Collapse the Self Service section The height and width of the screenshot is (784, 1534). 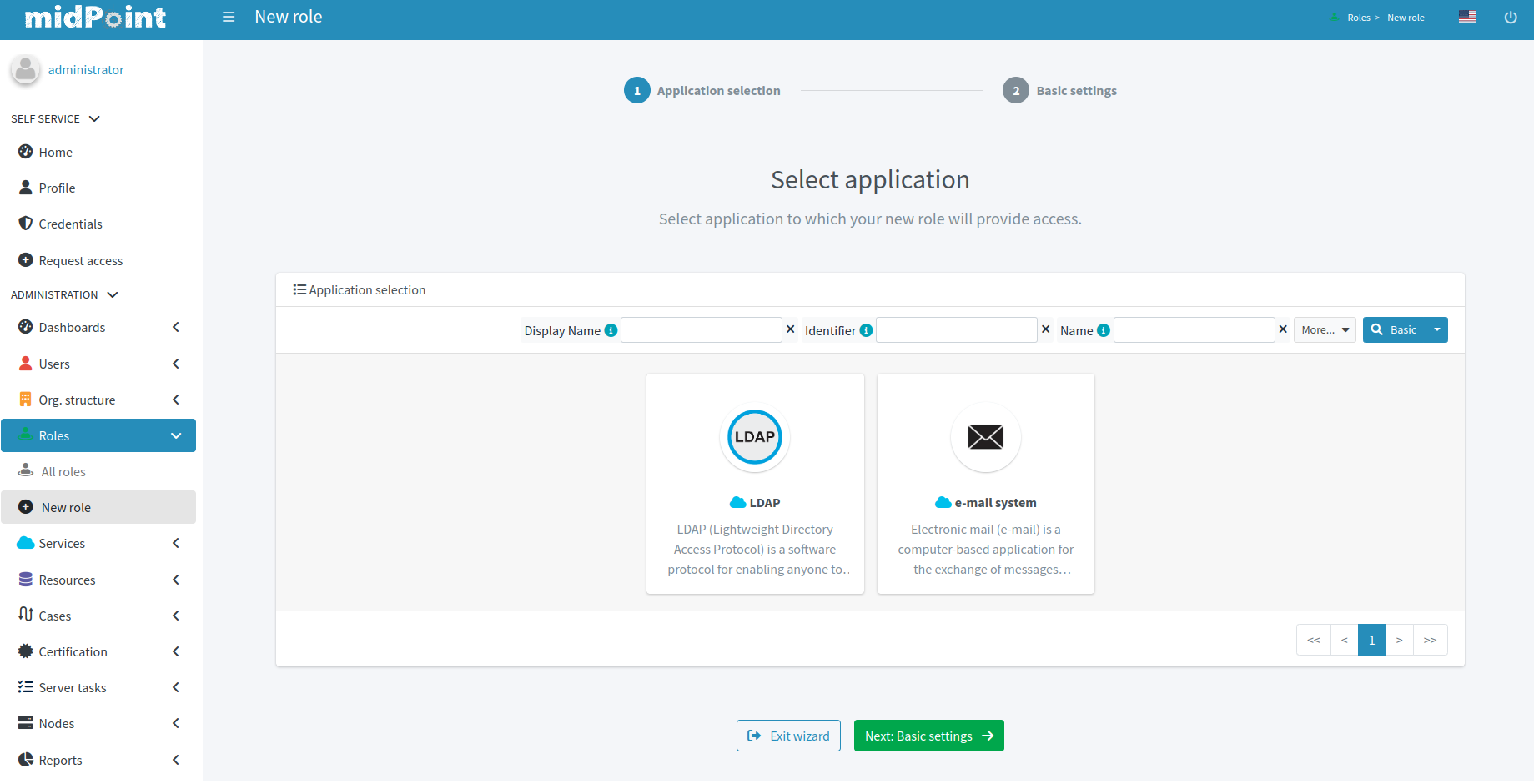tap(95, 118)
